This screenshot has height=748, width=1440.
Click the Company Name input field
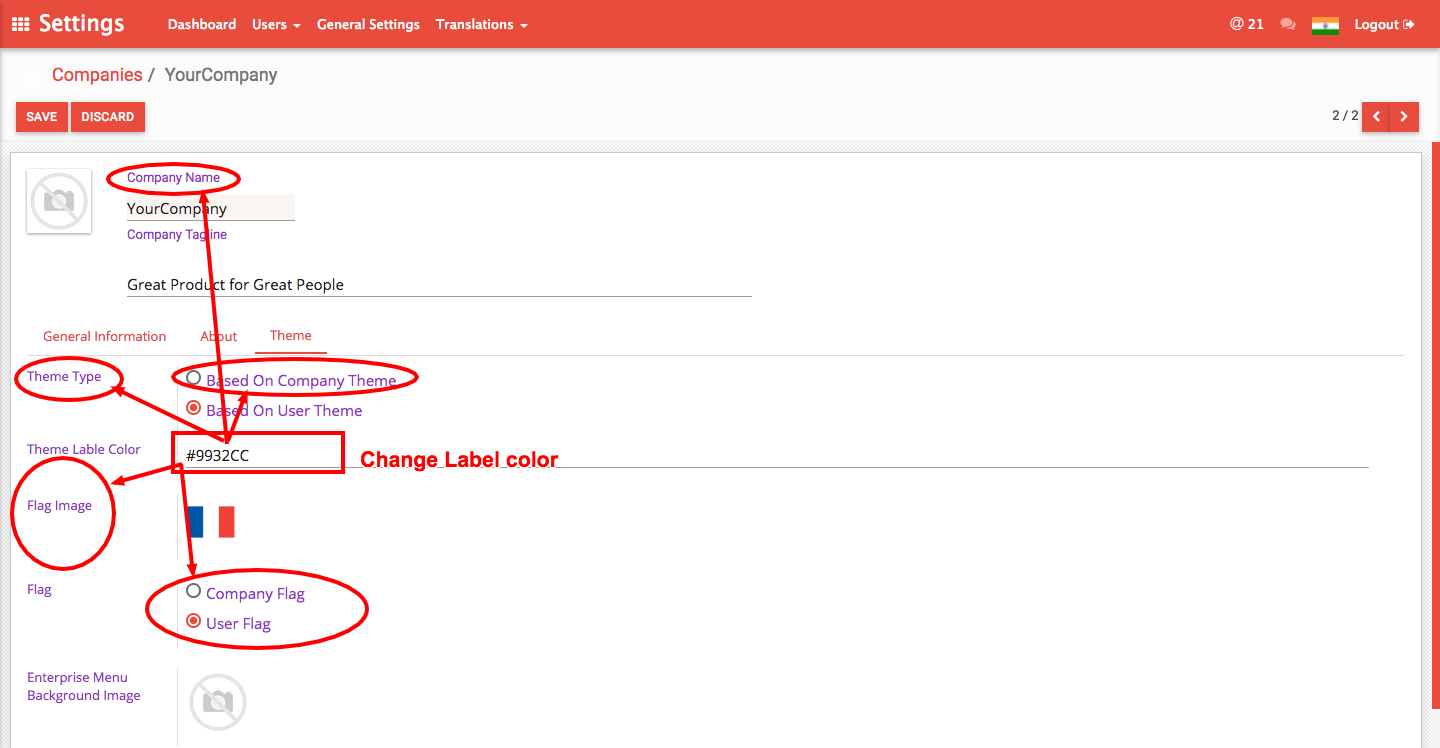pos(210,208)
